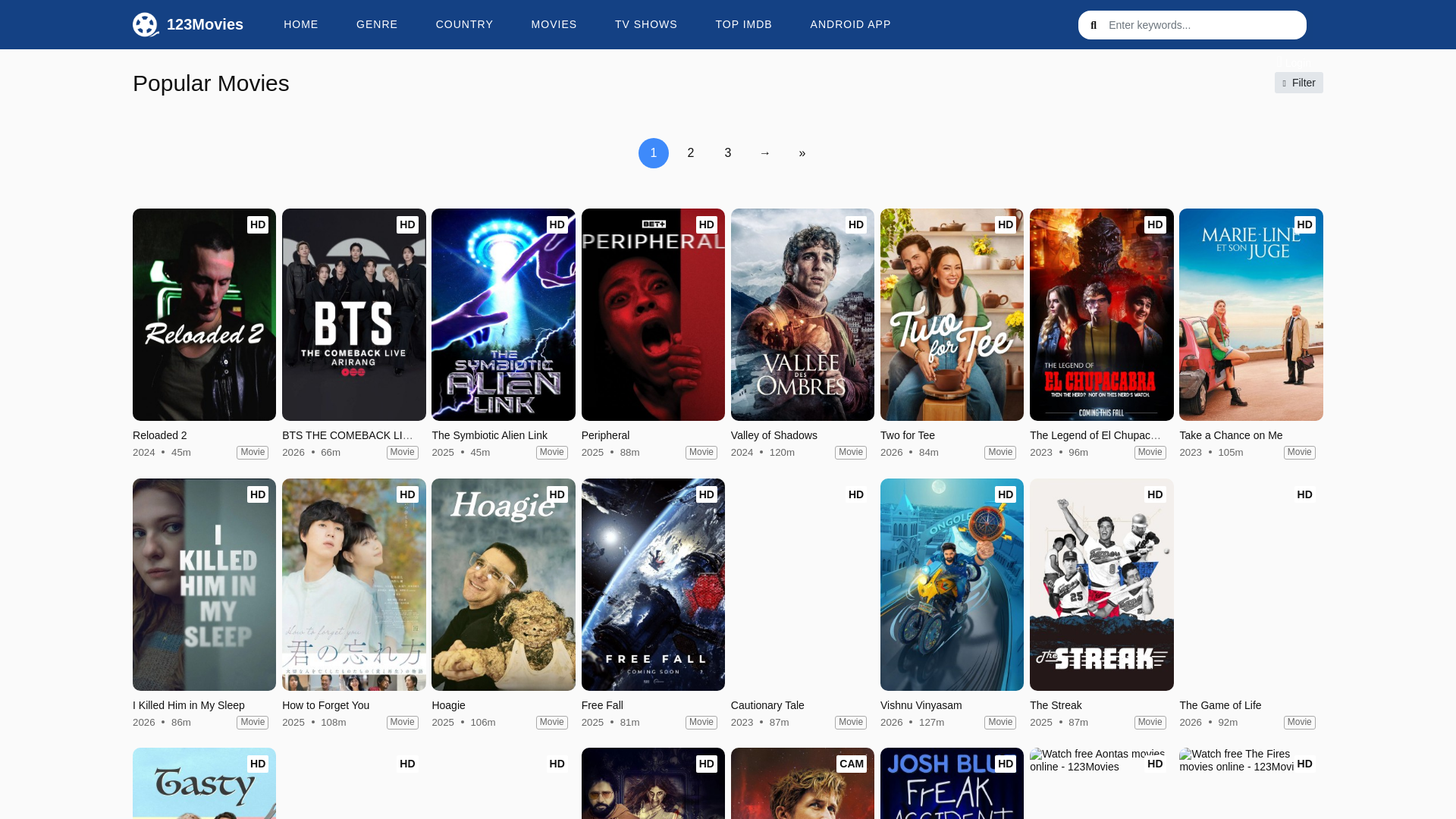The image size is (1456, 819).
Task: Jump to last page double-arrow
Action: point(802,153)
